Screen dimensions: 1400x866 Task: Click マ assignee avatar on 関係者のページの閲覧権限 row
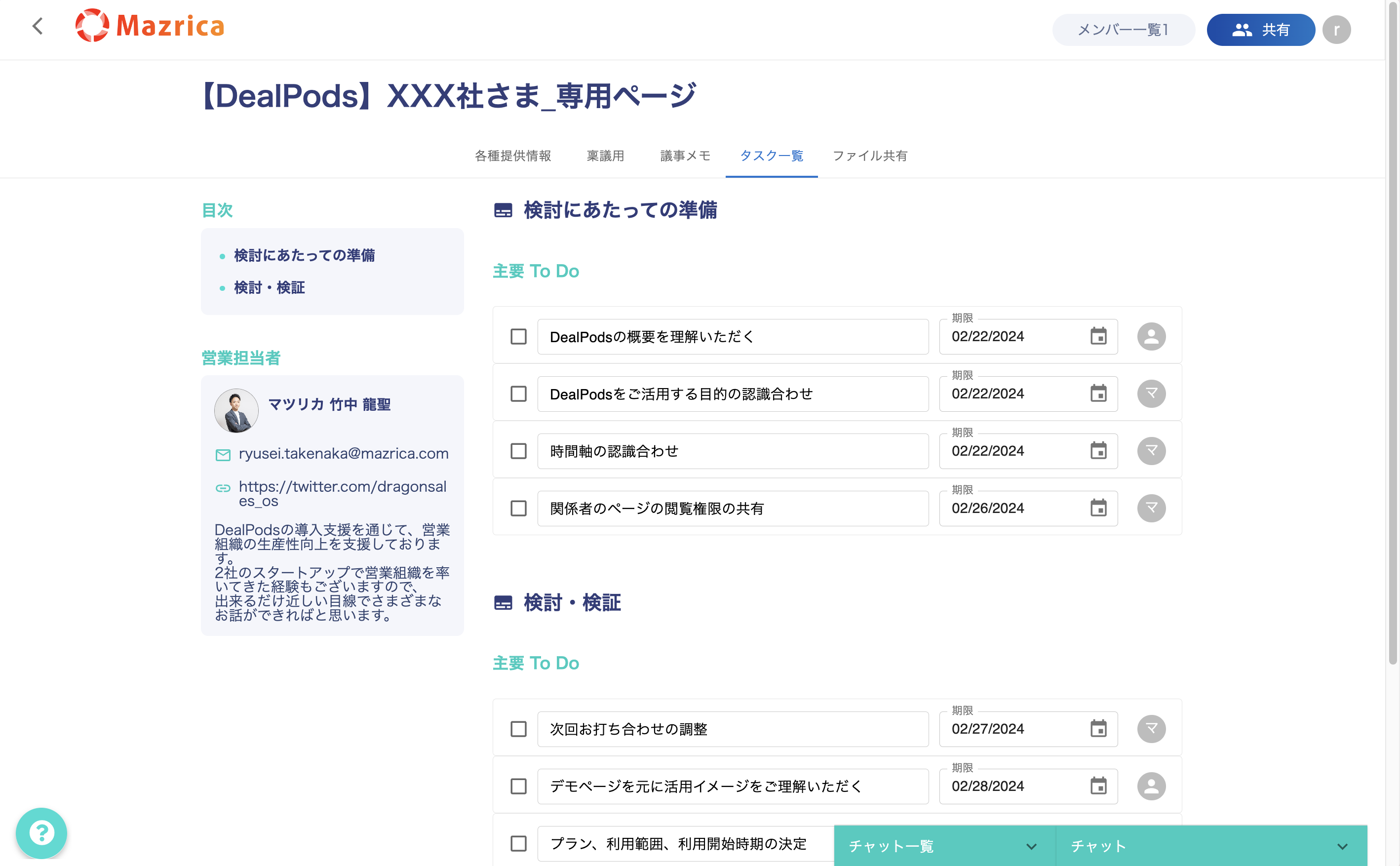pyautogui.click(x=1152, y=508)
